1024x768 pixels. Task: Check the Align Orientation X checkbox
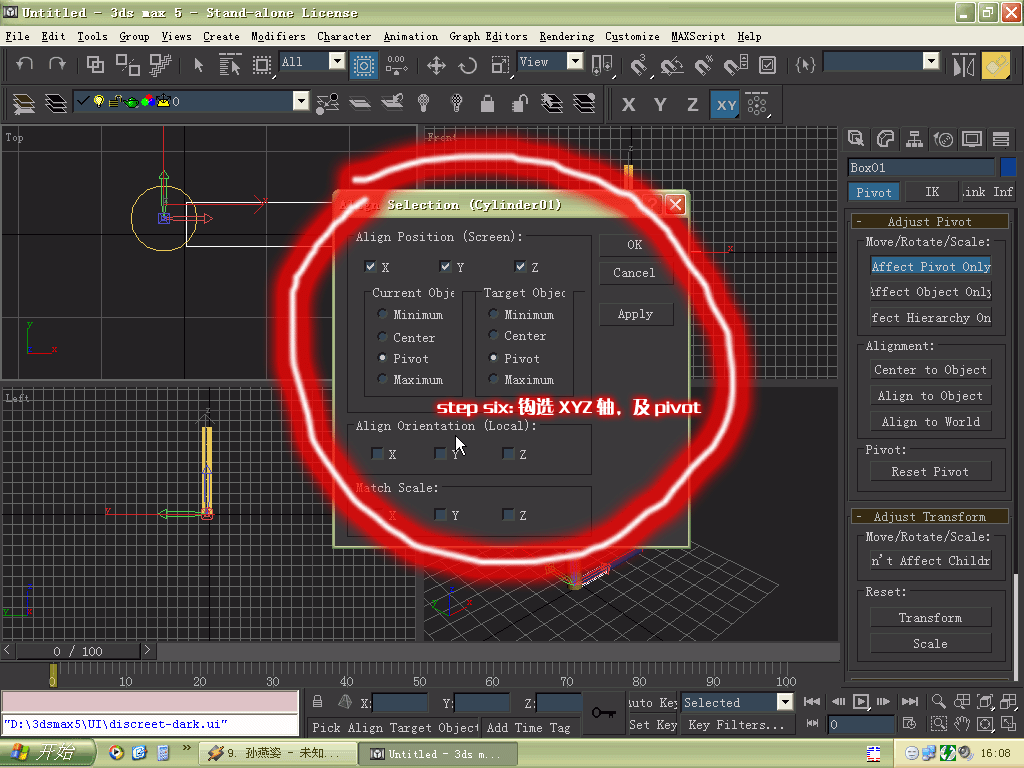point(377,453)
